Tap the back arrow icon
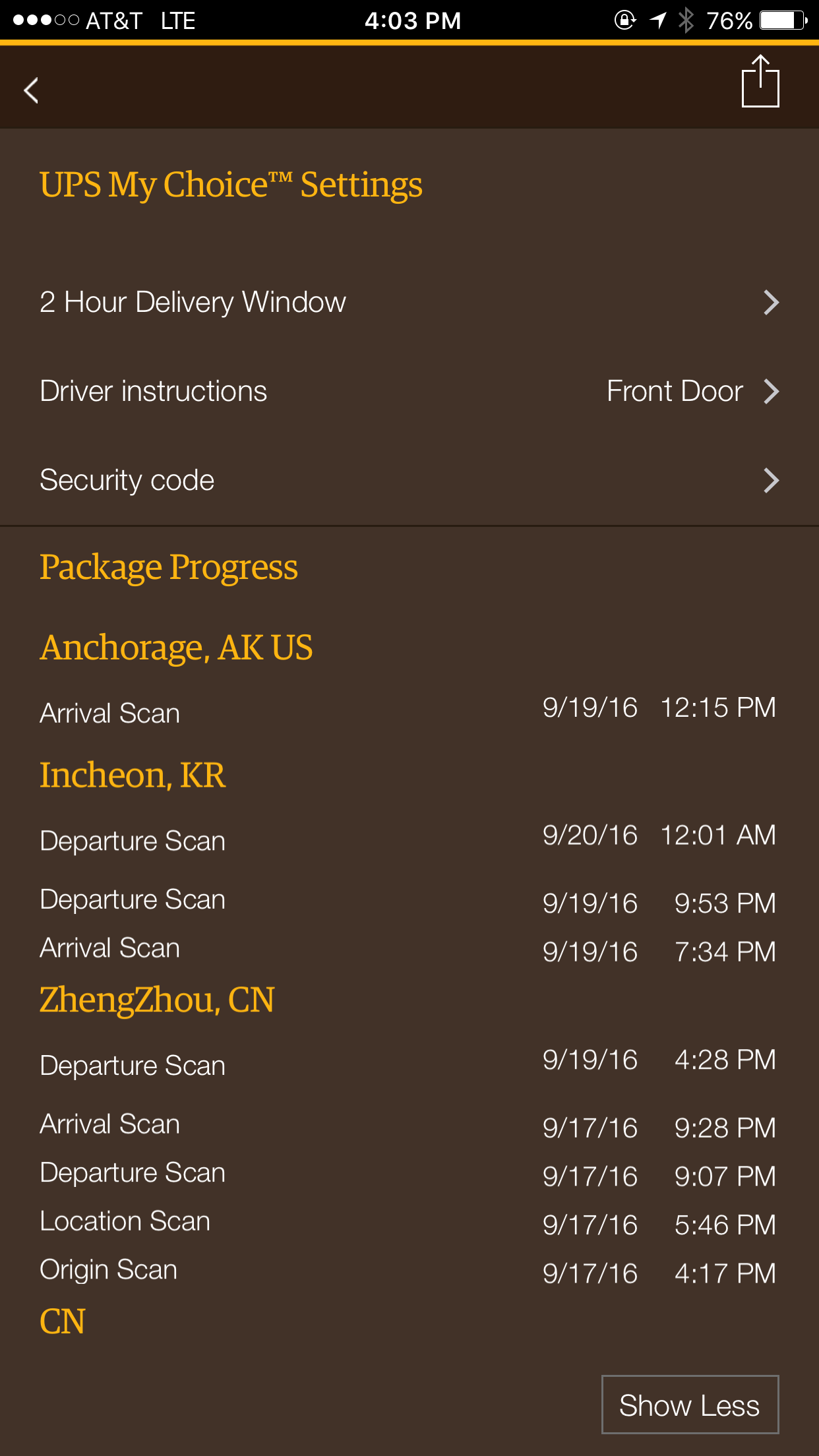 click(31, 90)
